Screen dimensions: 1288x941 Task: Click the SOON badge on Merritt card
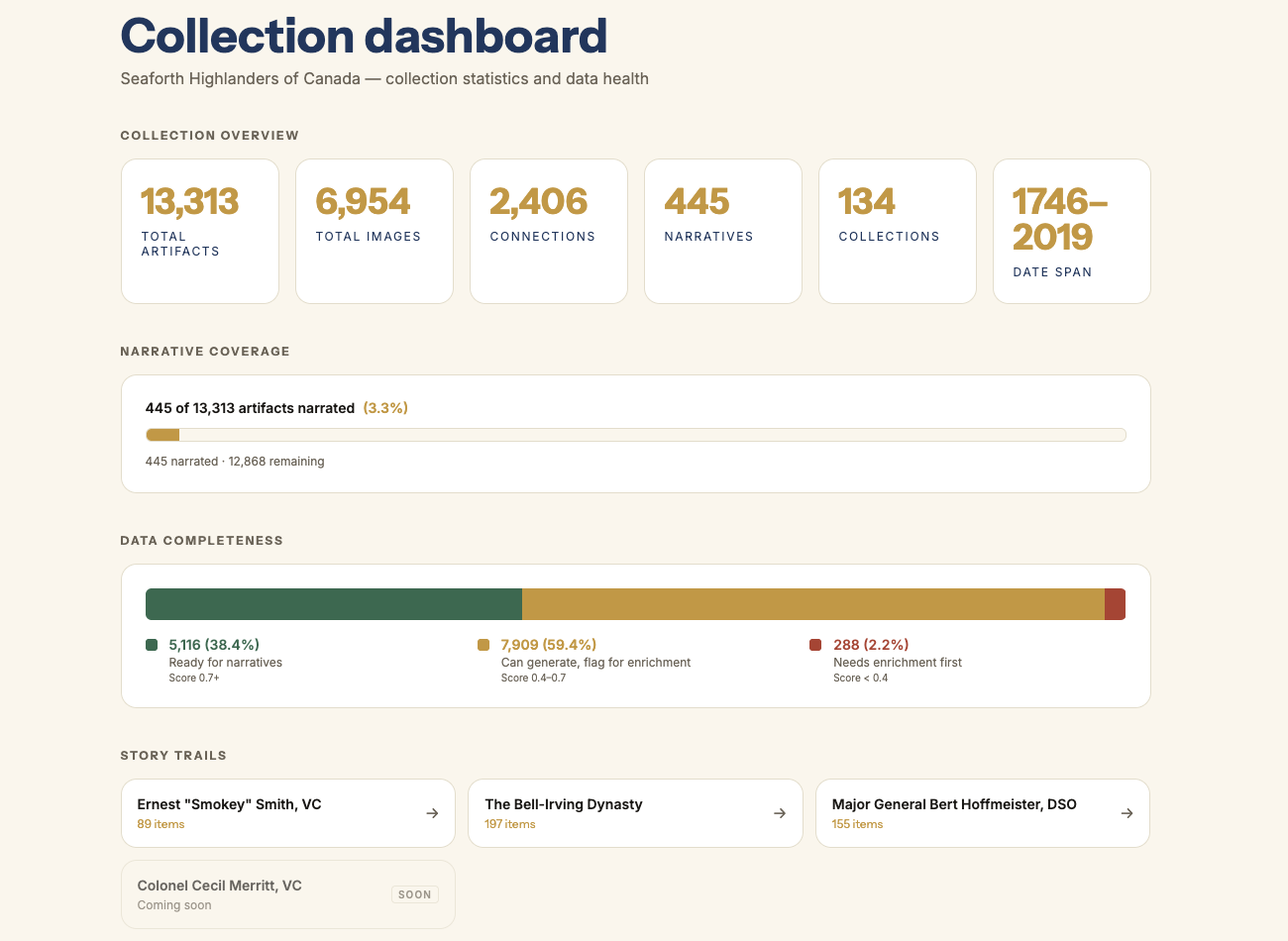[414, 894]
